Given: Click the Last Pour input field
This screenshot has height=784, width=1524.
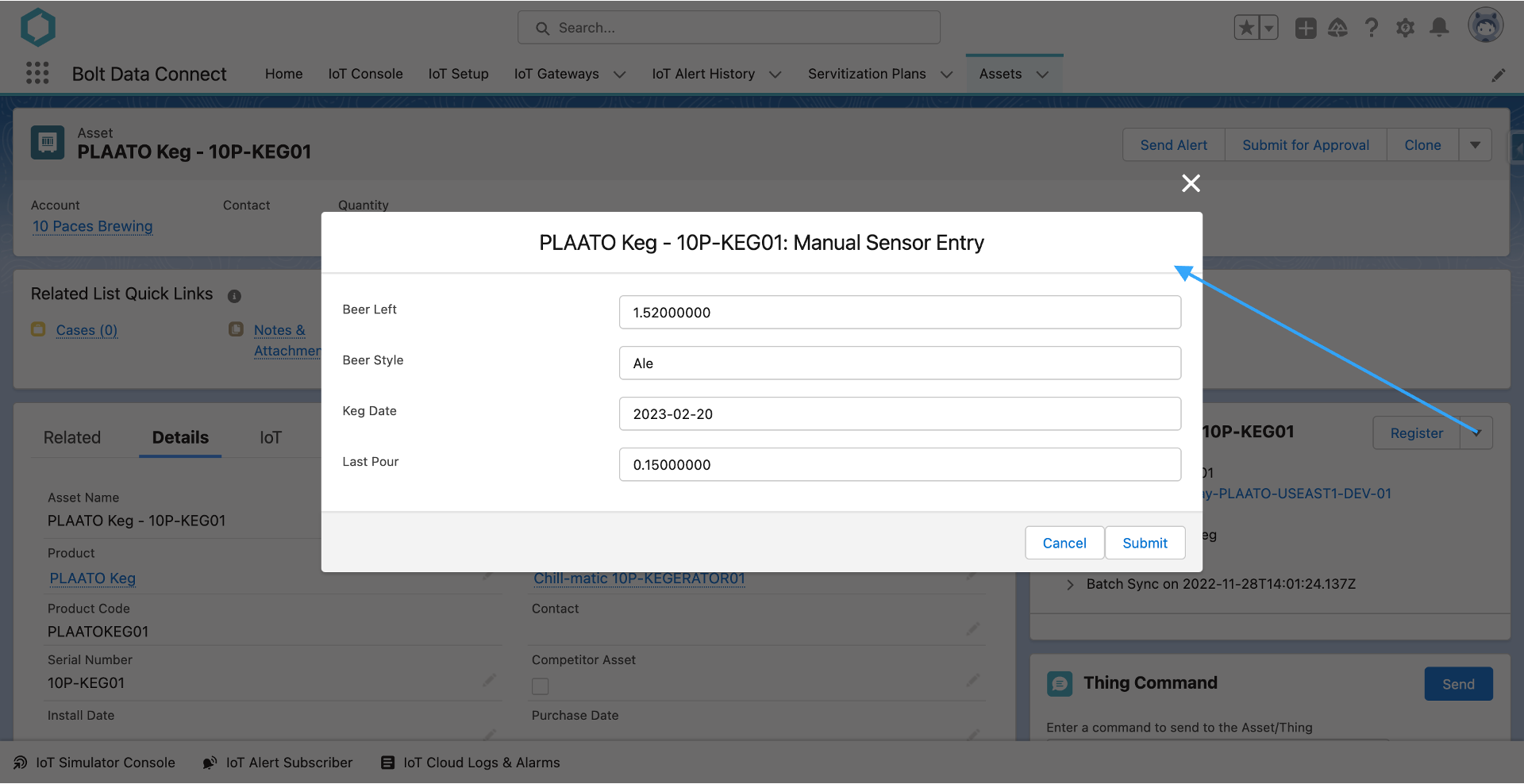Looking at the screenshot, I should (x=900, y=465).
